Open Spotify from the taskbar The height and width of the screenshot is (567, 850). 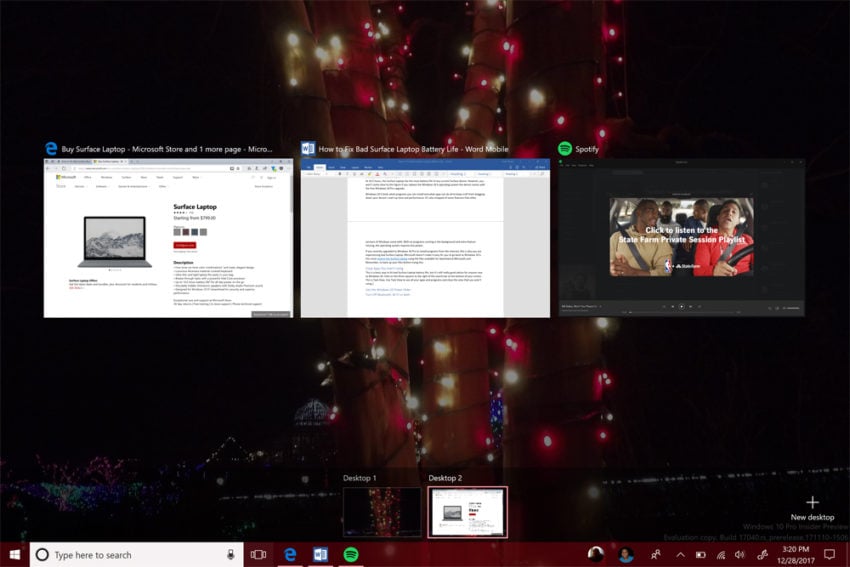(x=351, y=555)
